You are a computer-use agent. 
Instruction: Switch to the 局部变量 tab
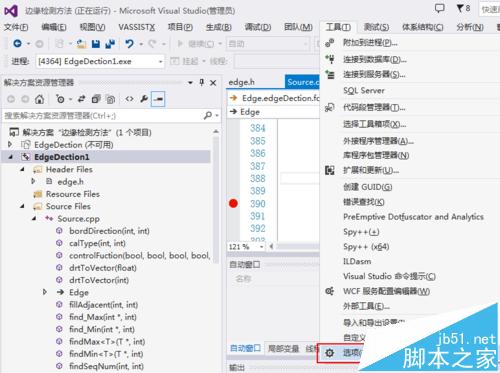[x=283, y=349]
